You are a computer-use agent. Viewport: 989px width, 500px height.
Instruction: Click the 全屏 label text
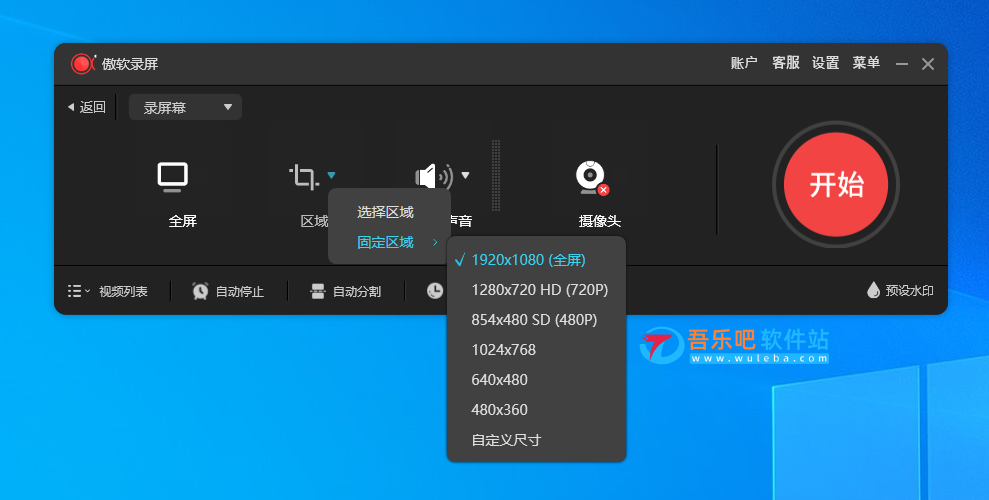(x=183, y=221)
